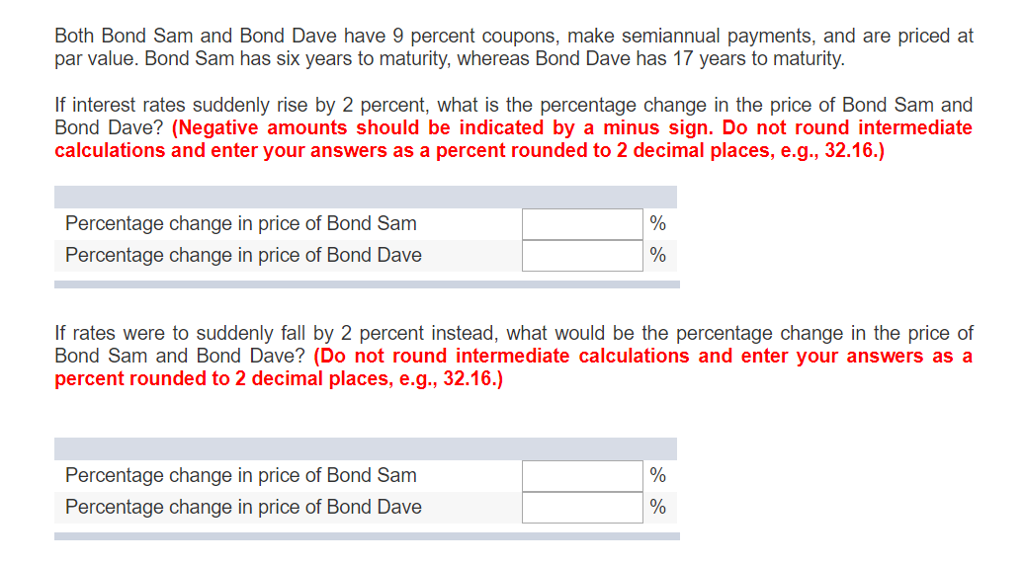Select the Bond Sam input in rate-fall table
Screen dimensions: 1024x565
(x=583, y=476)
